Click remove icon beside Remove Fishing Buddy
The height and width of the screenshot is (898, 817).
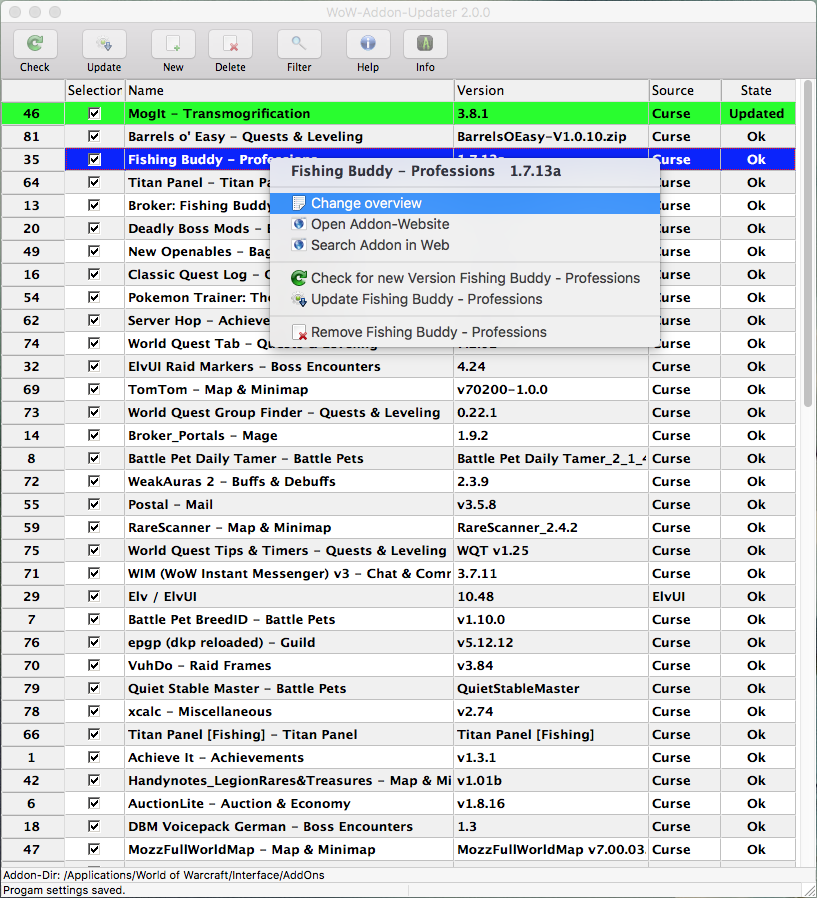299,332
